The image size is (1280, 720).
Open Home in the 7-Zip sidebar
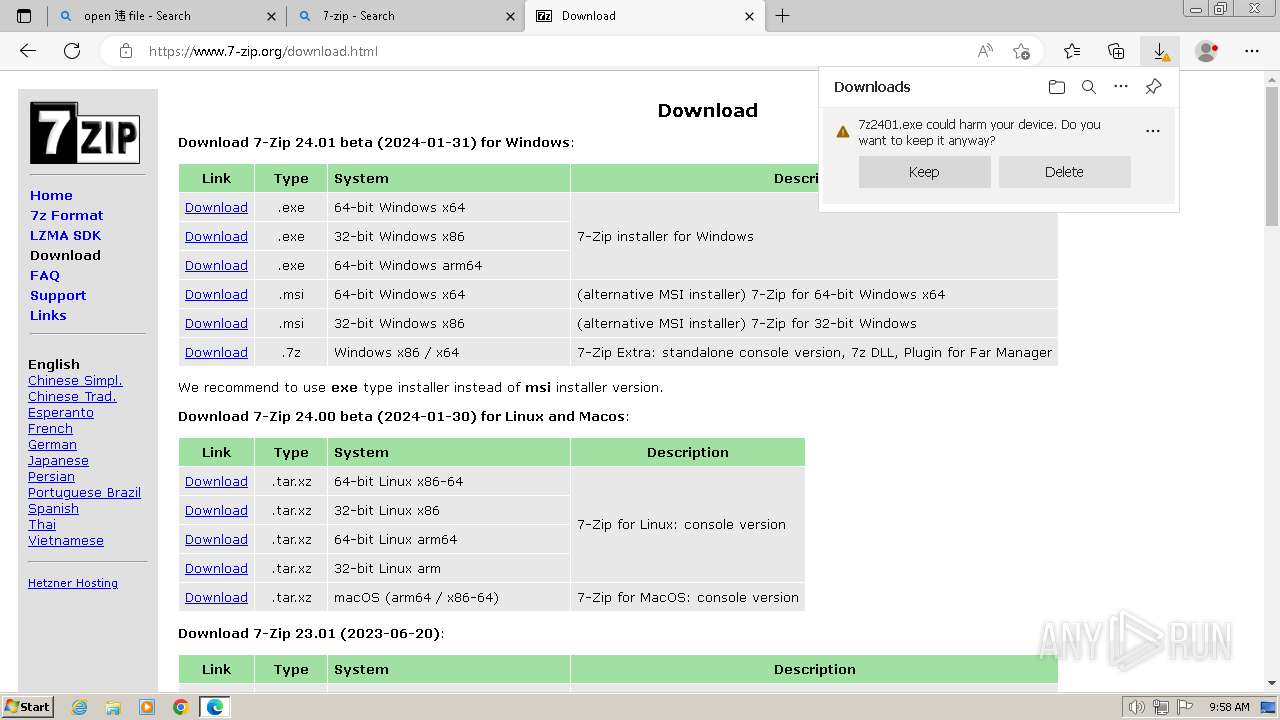51,195
